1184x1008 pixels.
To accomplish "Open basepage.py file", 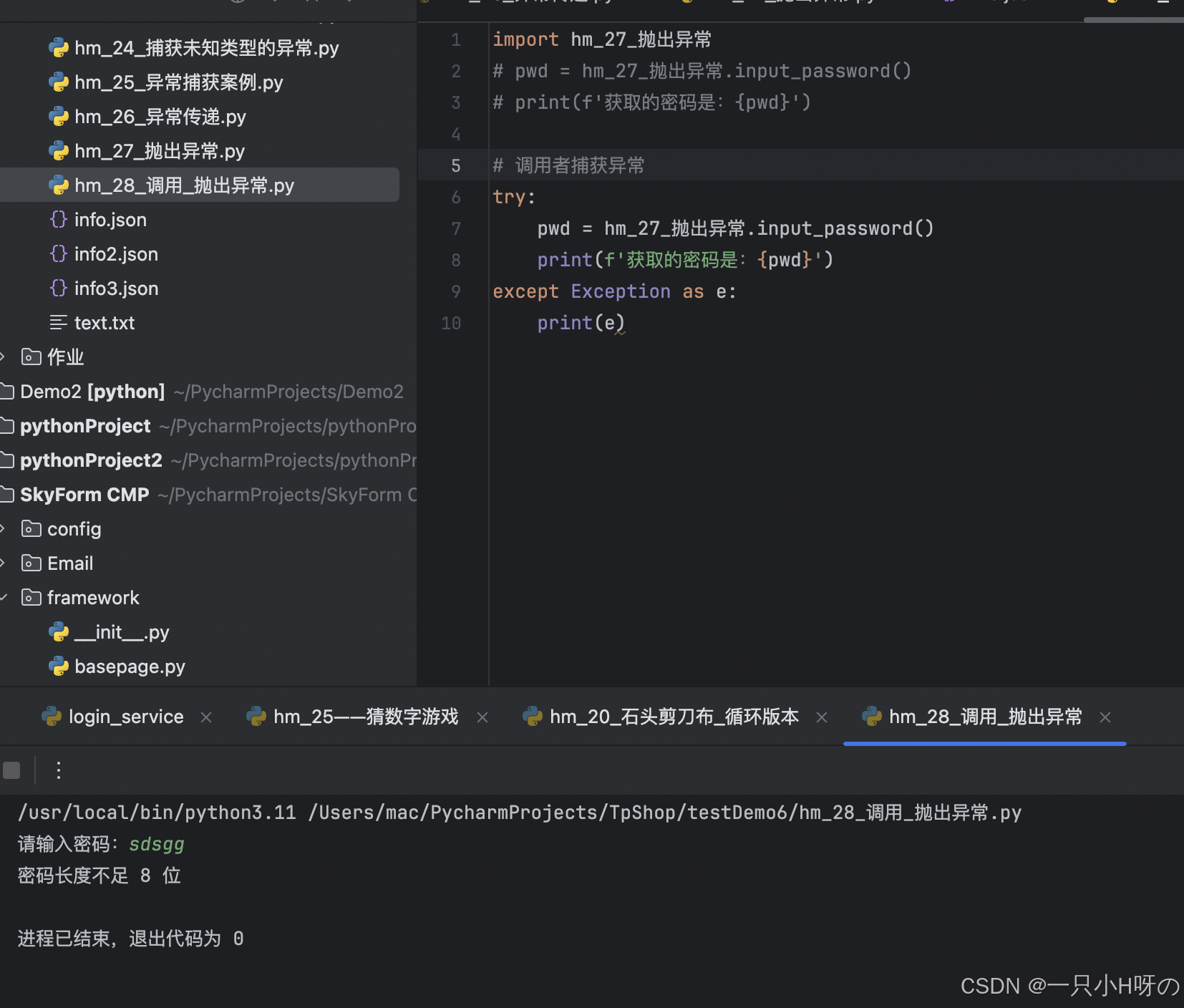I will click(x=130, y=667).
